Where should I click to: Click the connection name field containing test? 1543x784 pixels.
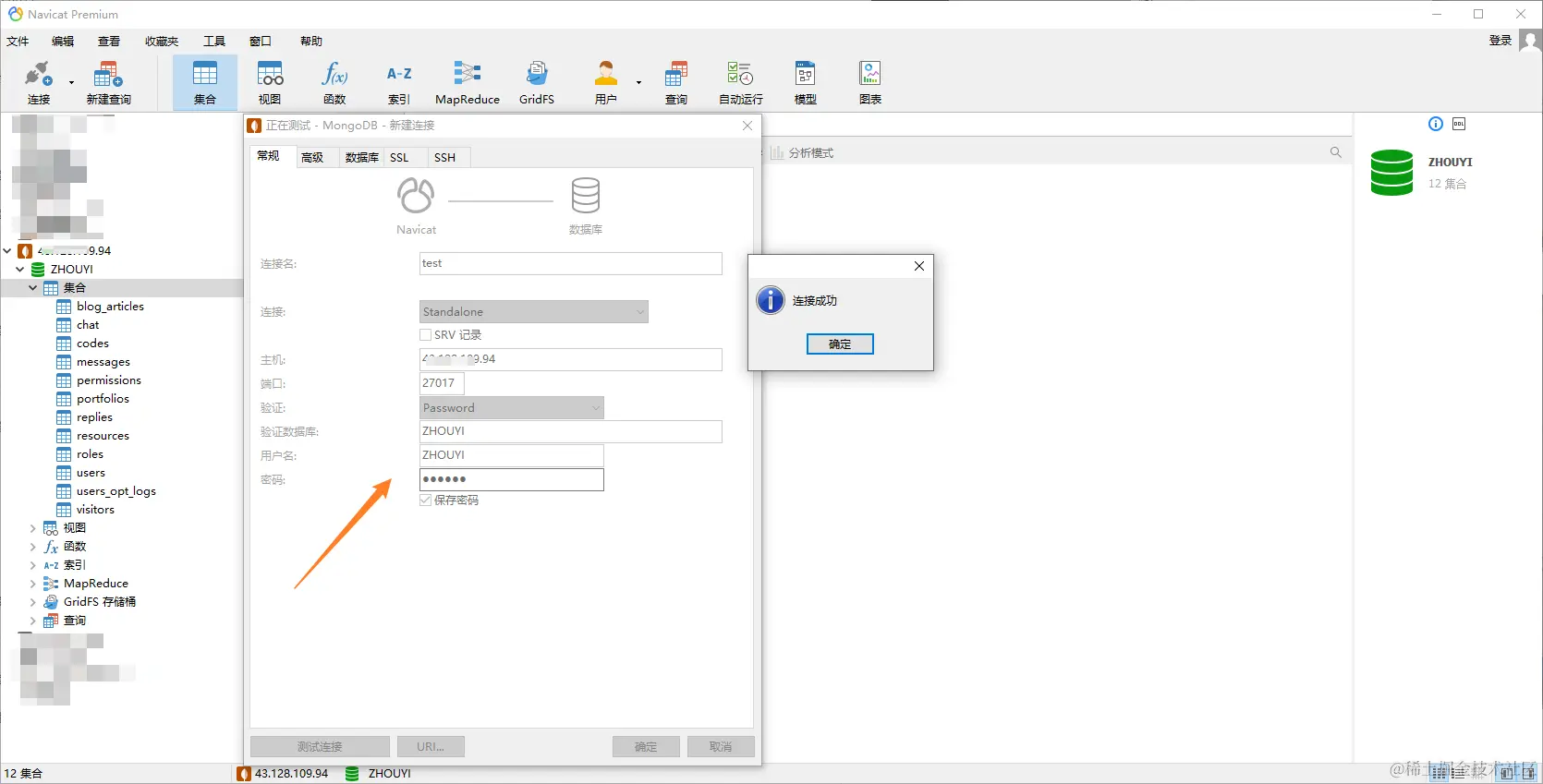point(570,264)
